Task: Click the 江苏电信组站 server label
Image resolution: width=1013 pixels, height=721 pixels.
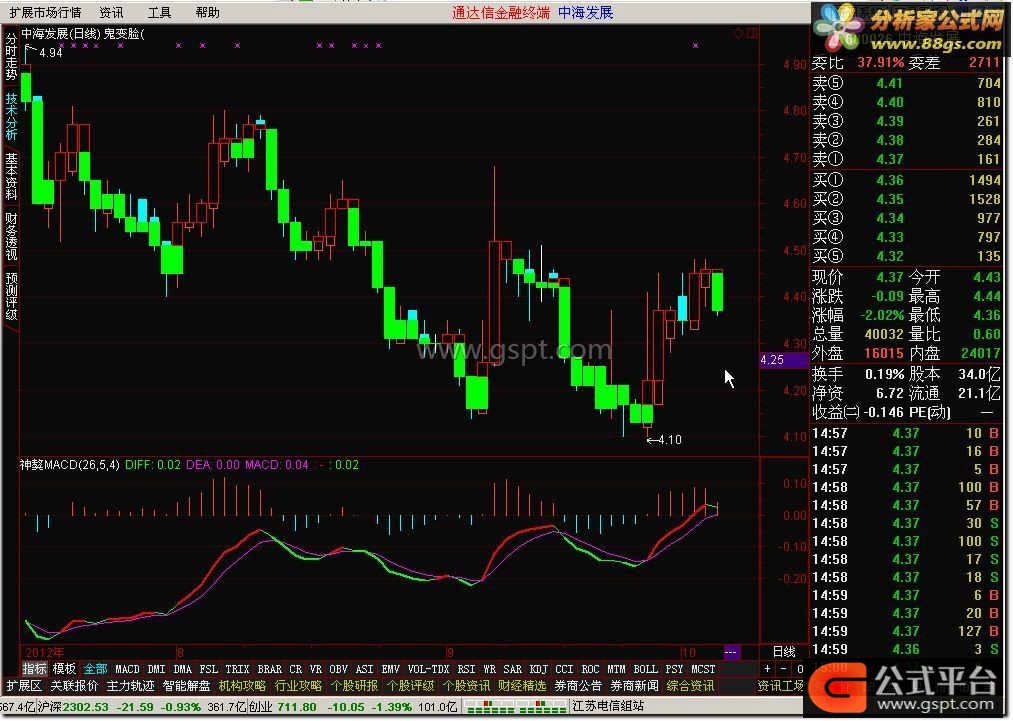Action: [608, 707]
